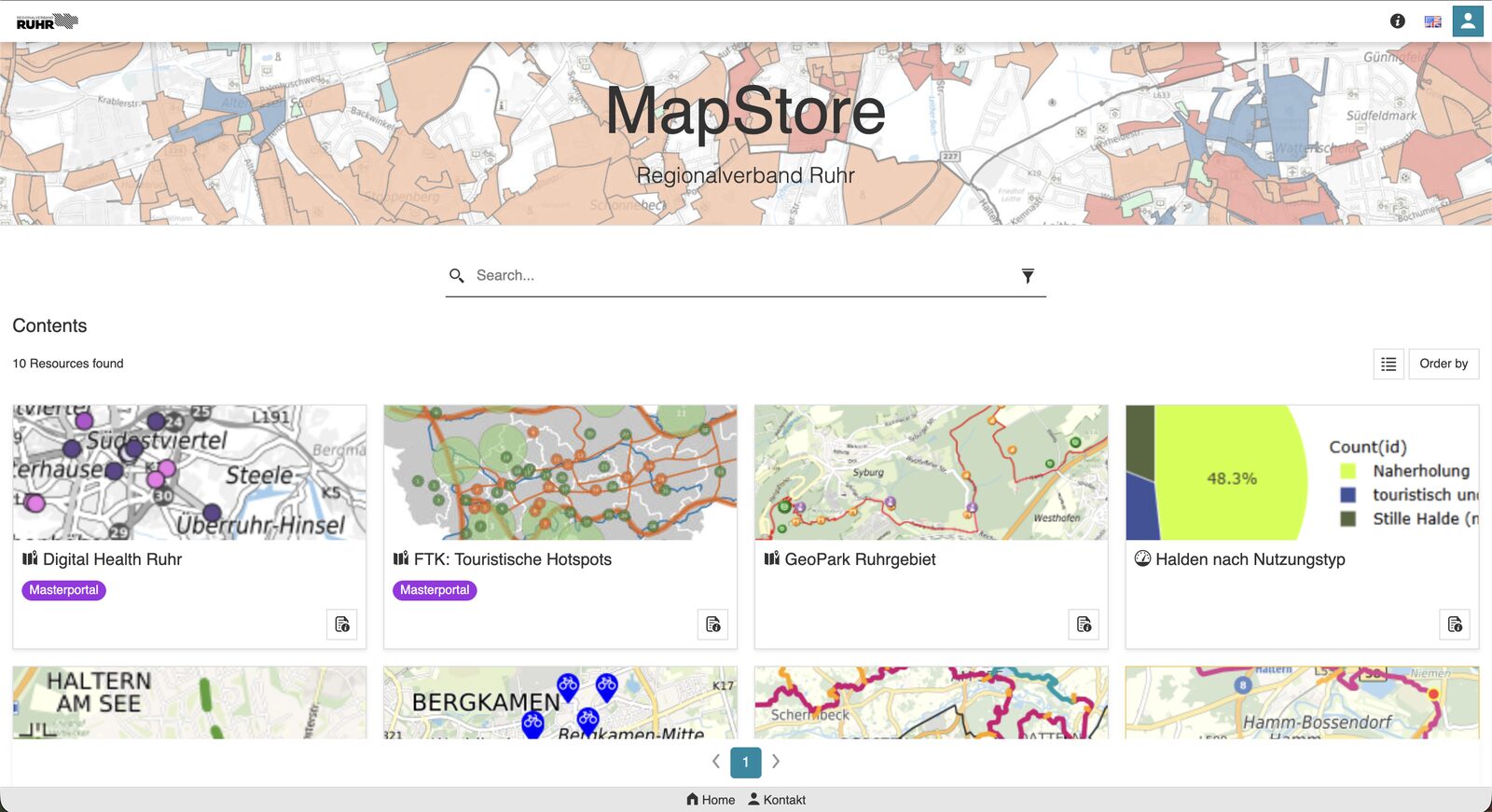Open the Kontakt footer link

777,800
